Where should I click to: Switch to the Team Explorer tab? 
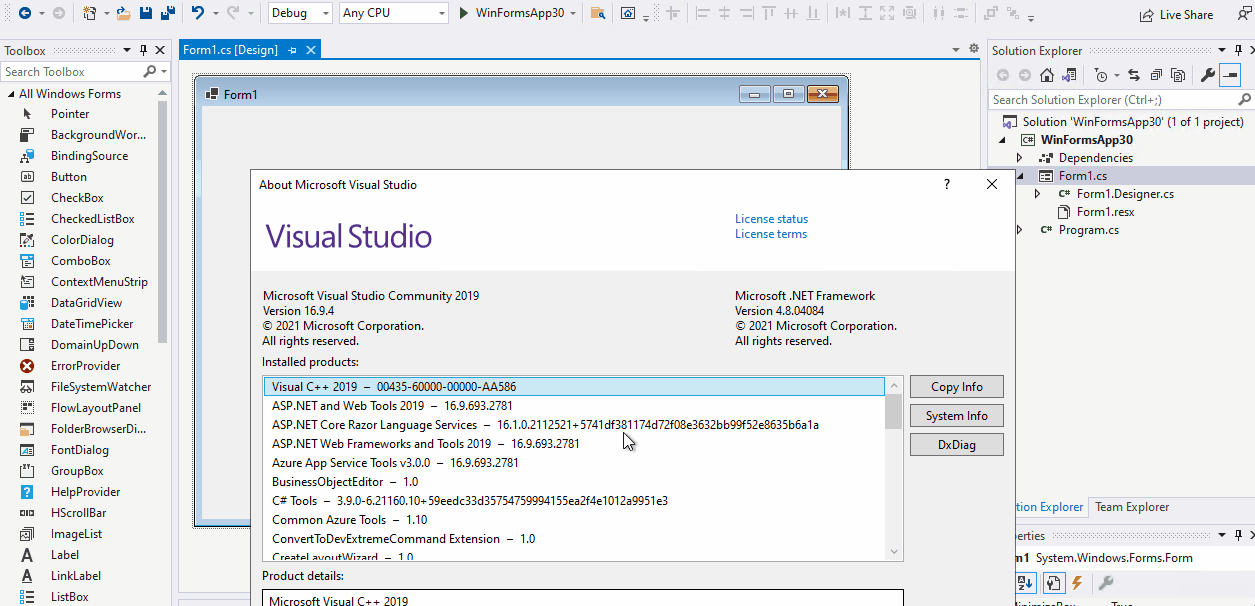tap(1131, 507)
